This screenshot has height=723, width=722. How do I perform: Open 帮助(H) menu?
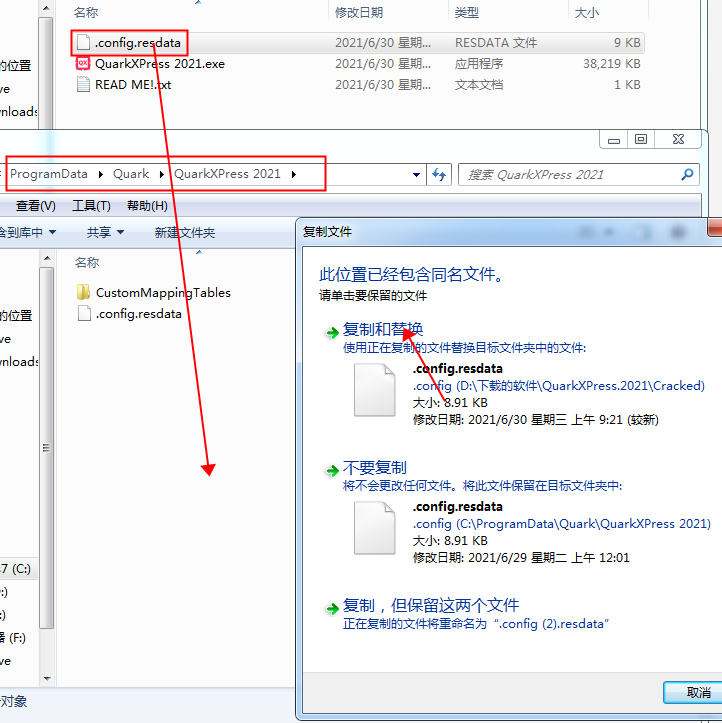tap(147, 206)
